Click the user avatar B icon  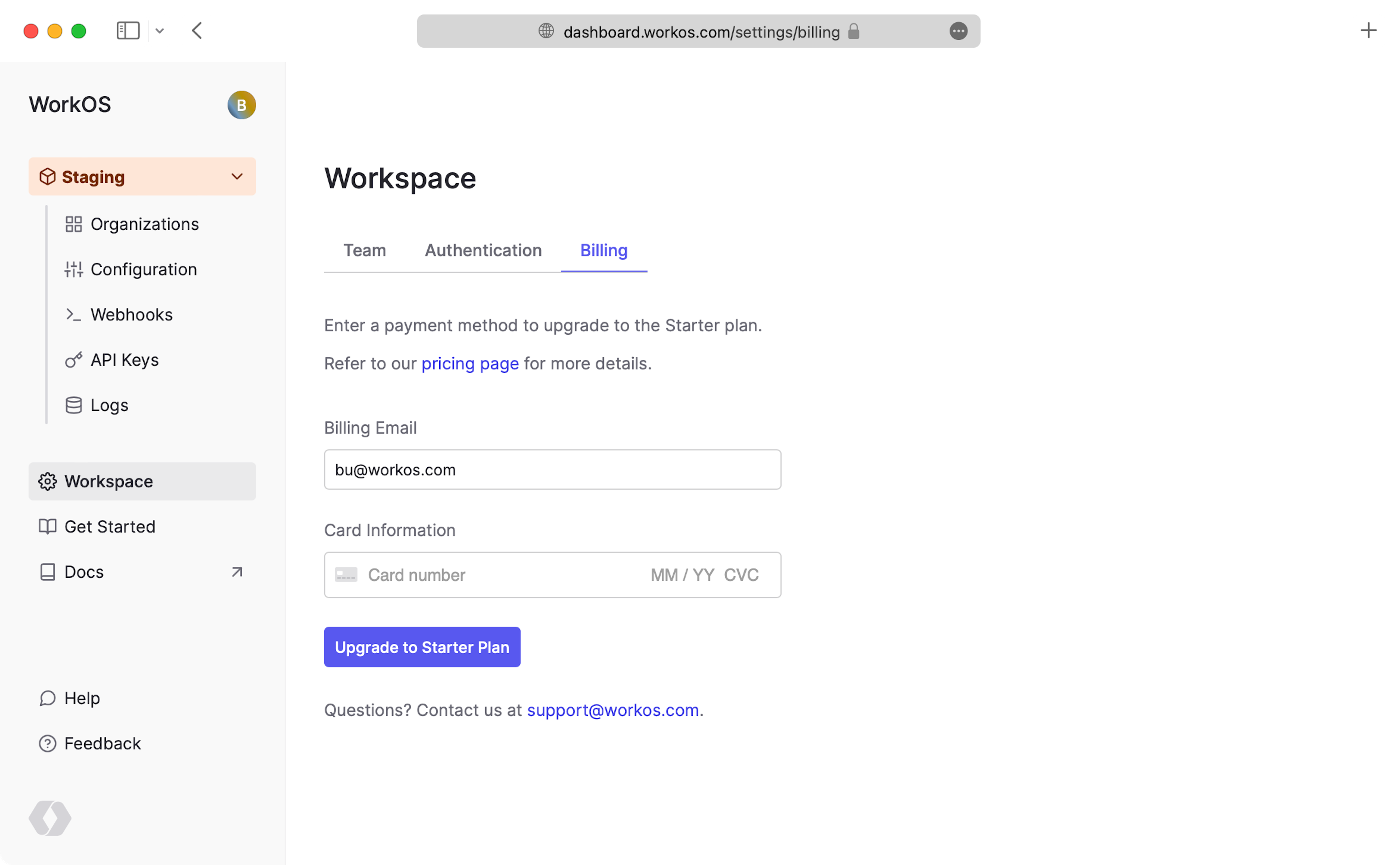tap(241, 105)
